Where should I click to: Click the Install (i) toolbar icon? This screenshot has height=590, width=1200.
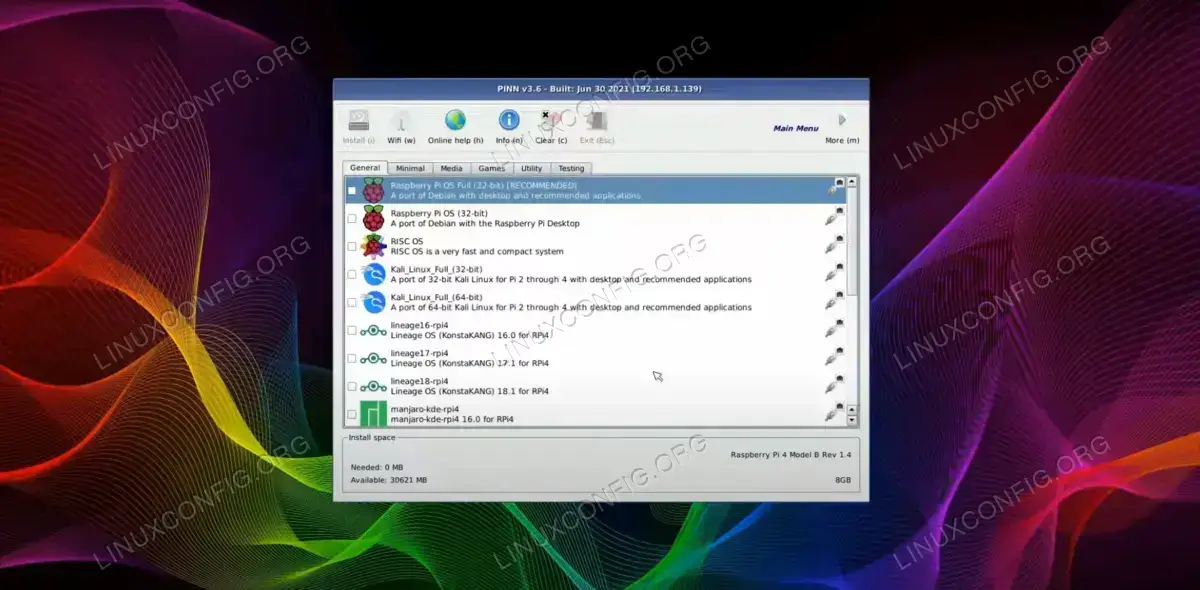point(359,121)
